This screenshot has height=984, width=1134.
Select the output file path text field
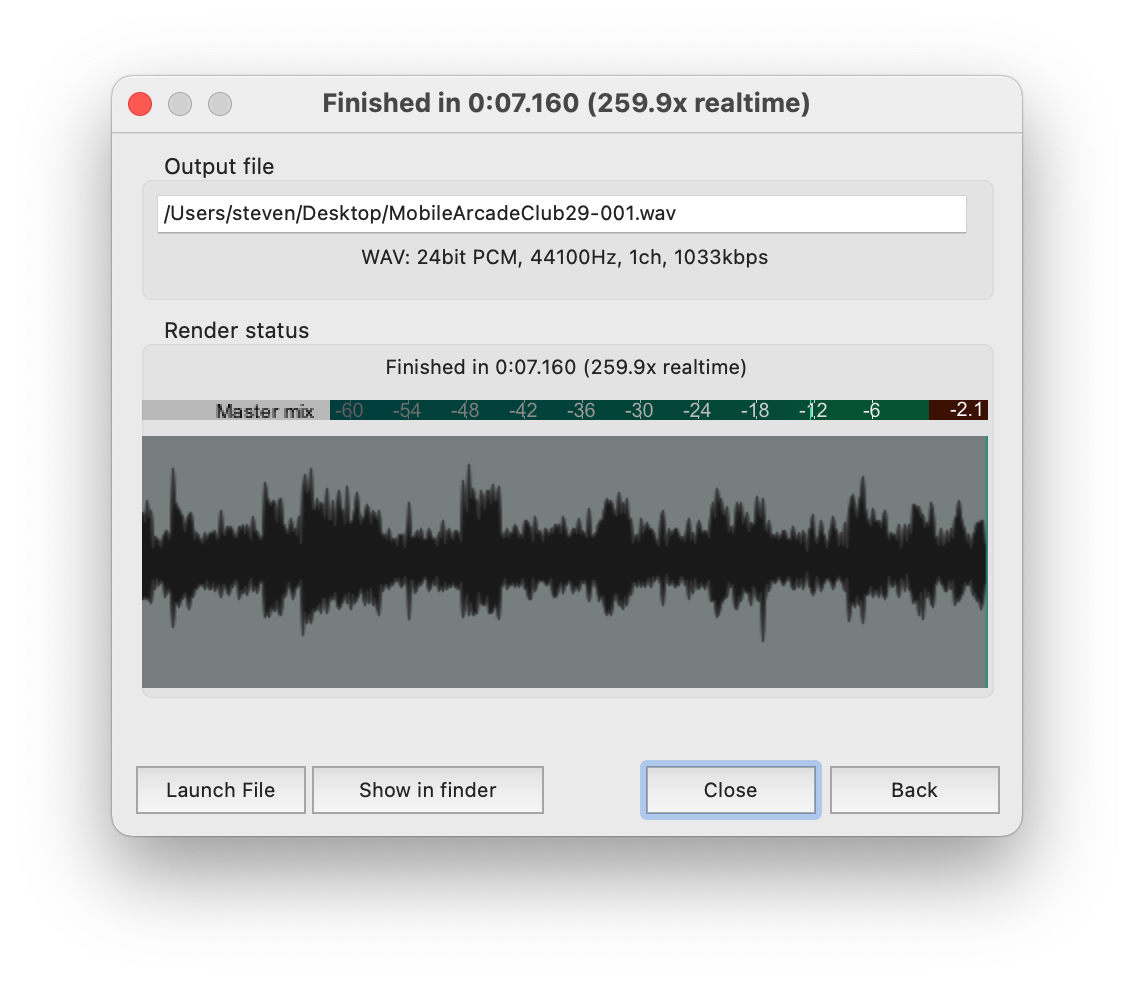point(565,213)
